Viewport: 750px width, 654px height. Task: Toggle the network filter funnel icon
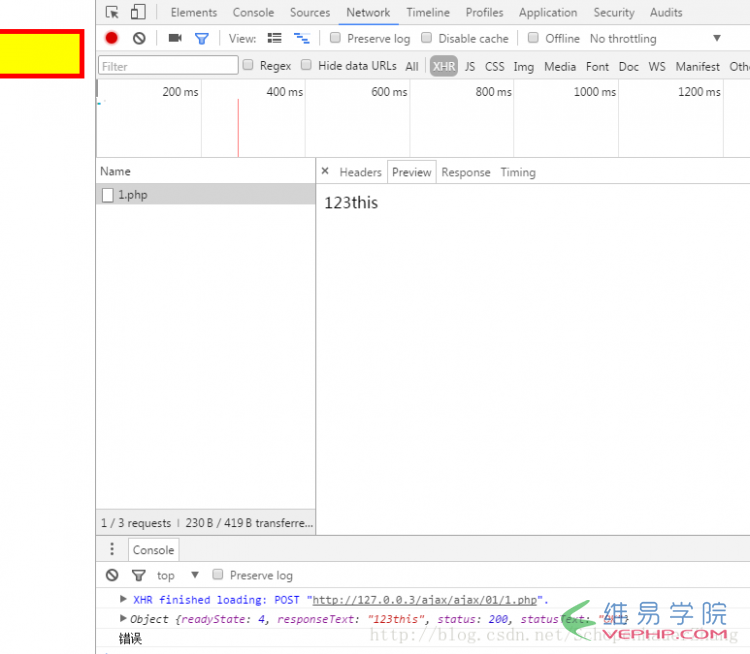pos(202,38)
